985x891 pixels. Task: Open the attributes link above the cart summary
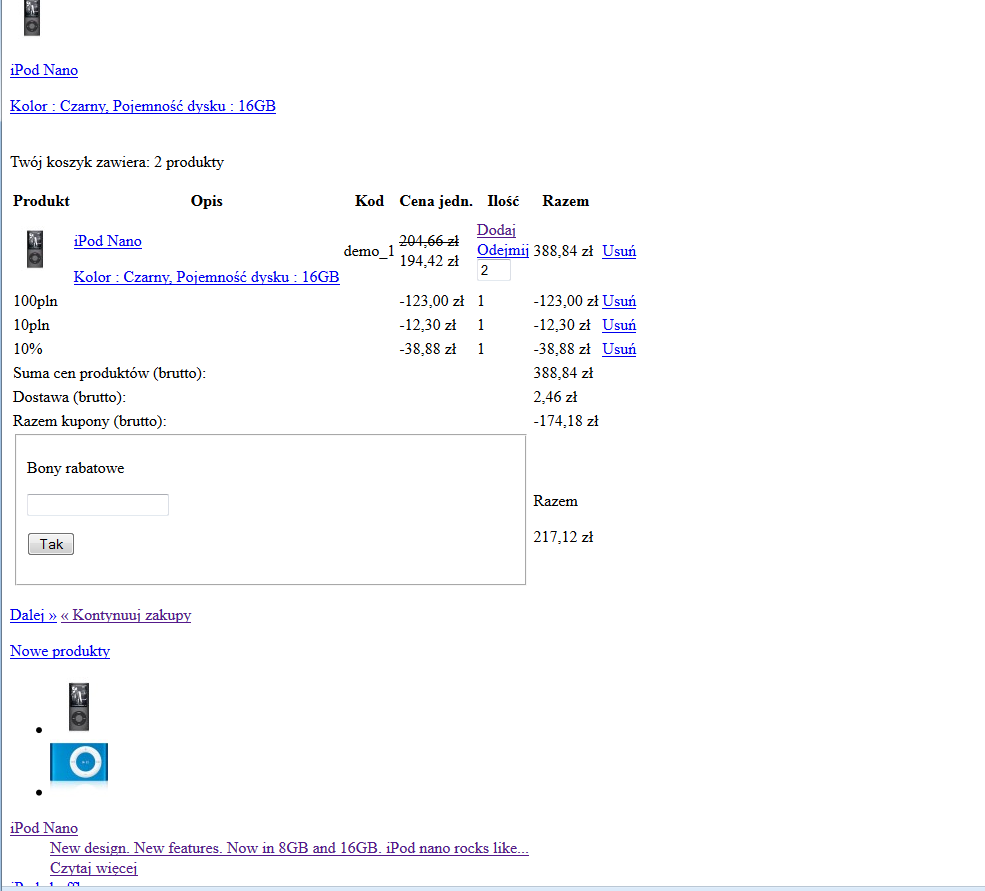[143, 106]
